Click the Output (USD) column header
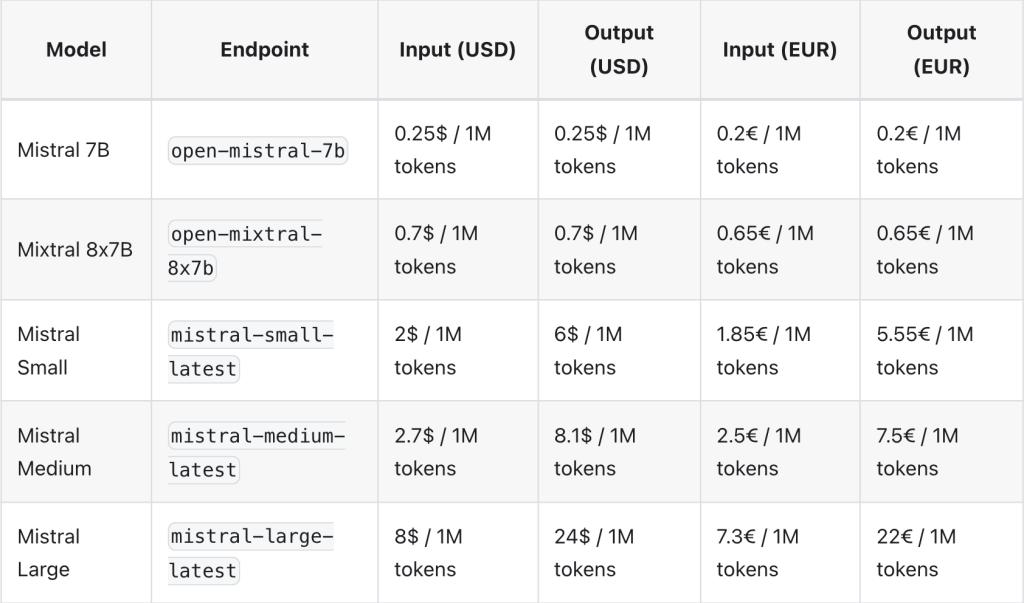Screen dimensions: 1024x603 (x=619, y=49)
